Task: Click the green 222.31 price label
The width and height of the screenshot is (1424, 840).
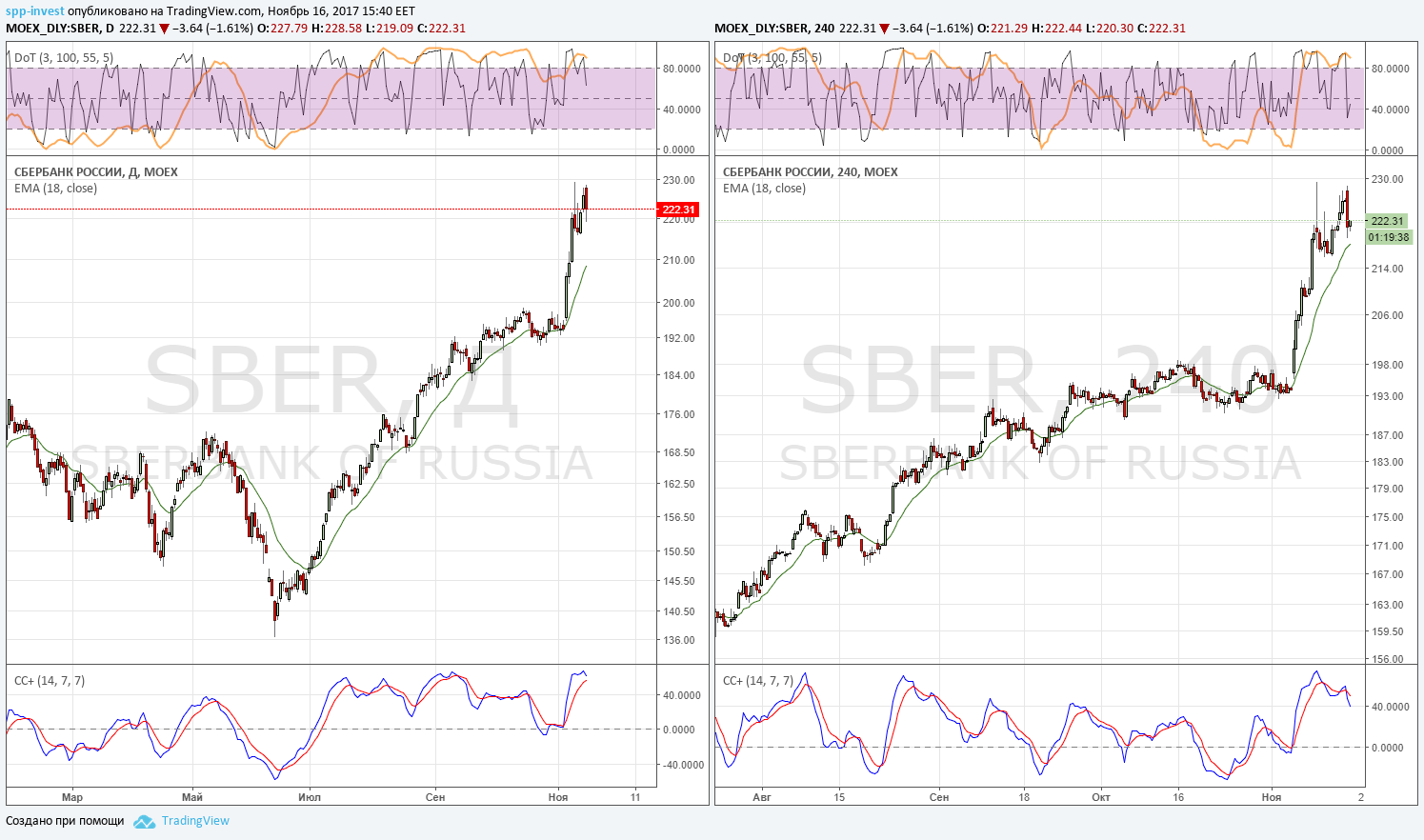Action: tap(1387, 221)
